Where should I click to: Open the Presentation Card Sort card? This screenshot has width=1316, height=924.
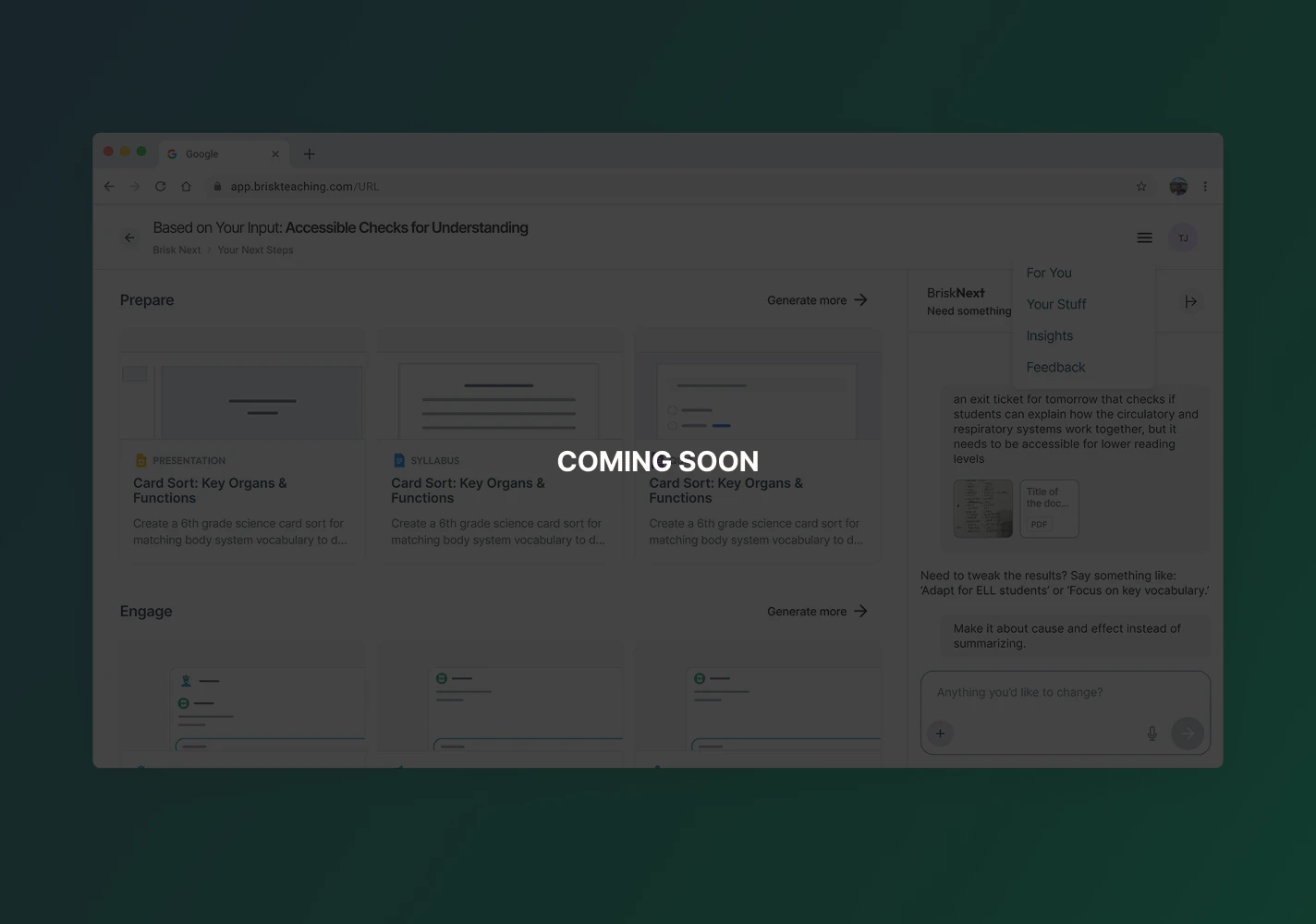click(x=242, y=444)
